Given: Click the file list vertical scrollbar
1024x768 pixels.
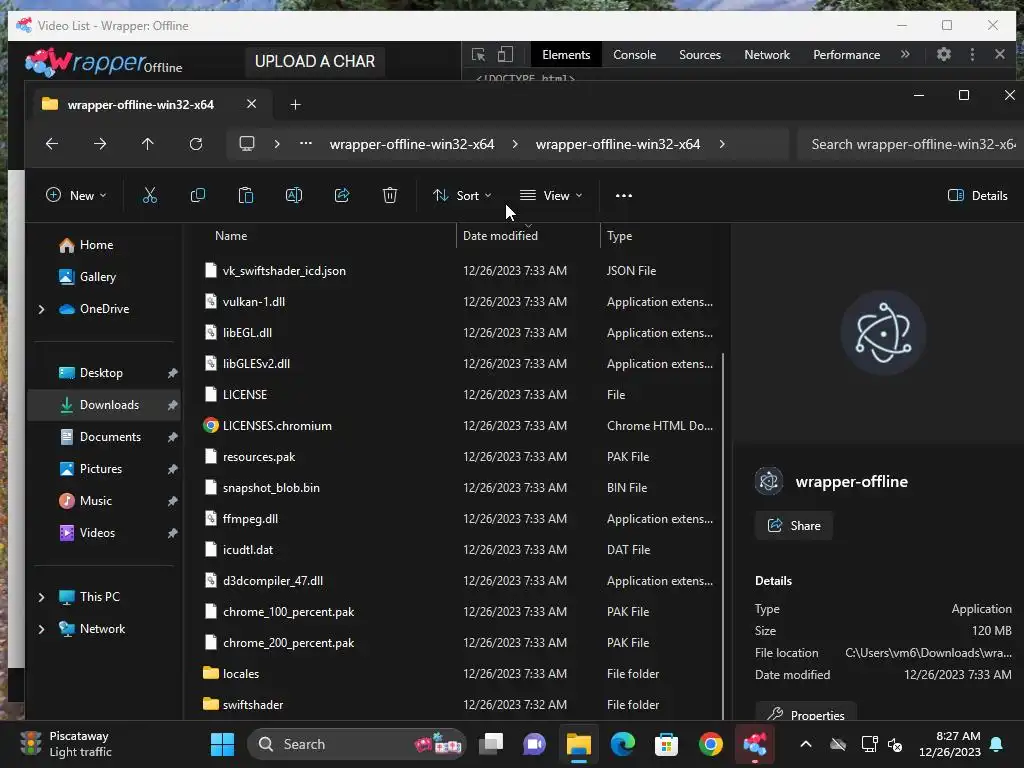Looking at the screenshot, I should [723, 536].
